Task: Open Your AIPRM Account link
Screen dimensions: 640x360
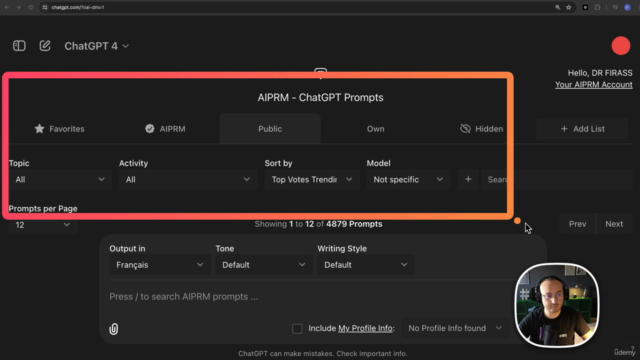Action: click(593, 84)
